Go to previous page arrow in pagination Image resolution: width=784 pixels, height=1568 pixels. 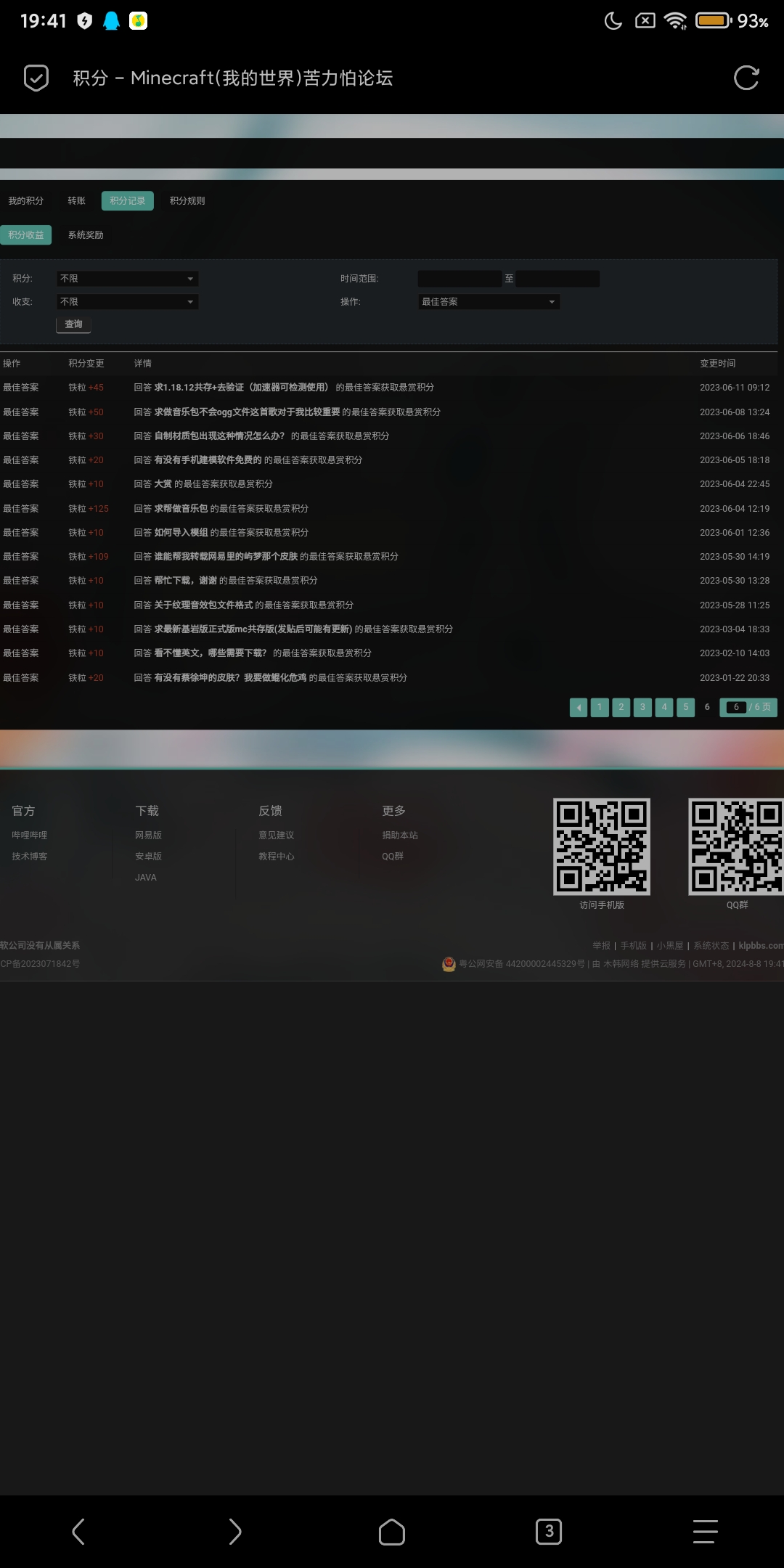coord(579,707)
